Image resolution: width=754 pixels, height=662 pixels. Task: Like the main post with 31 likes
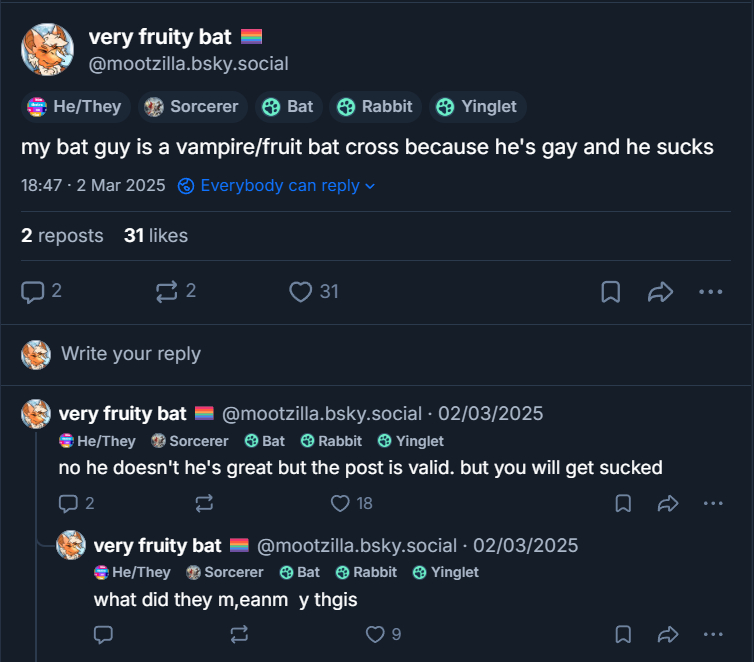coord(301,292)
